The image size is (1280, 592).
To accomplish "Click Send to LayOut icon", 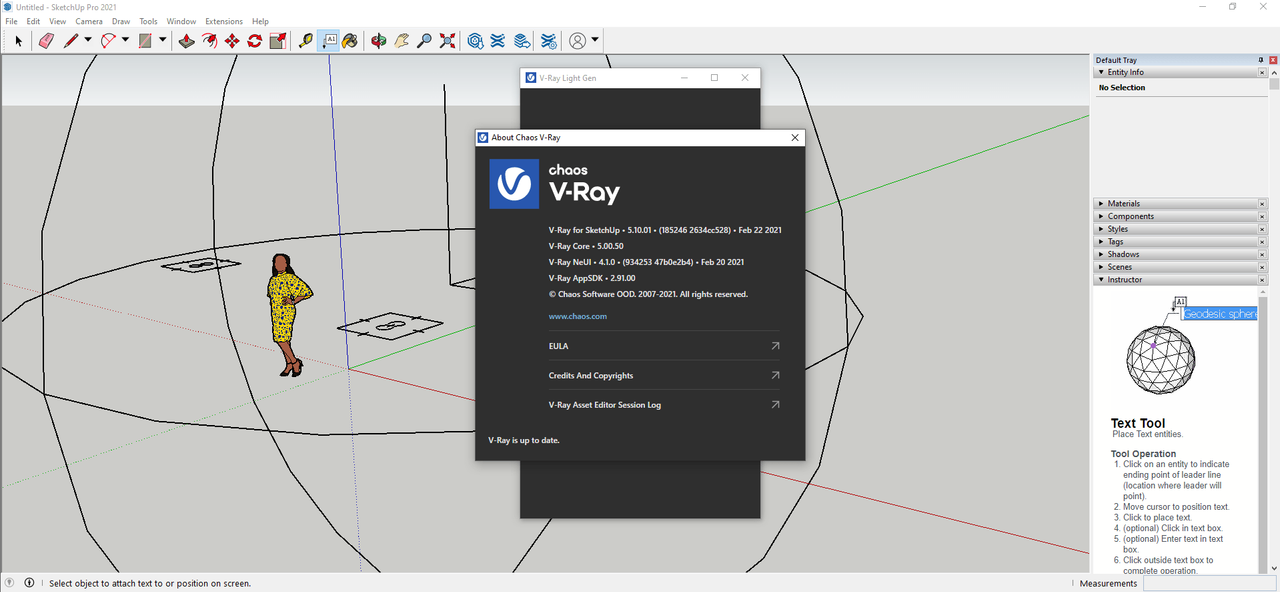I will coord(521,41).
